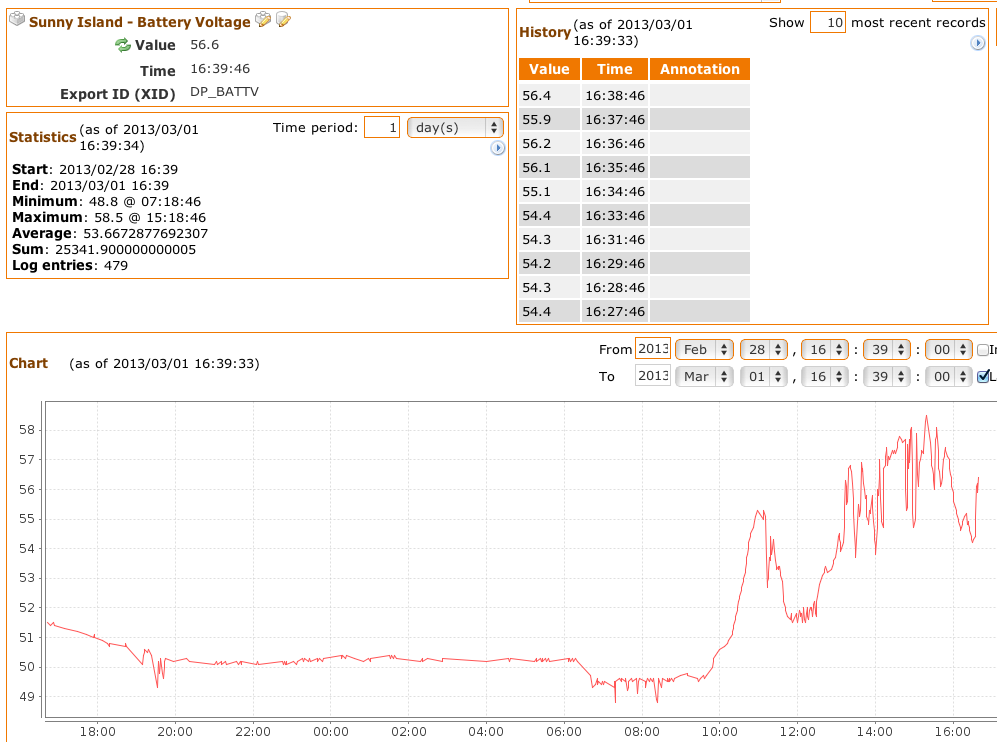Image resolution: width=997 pixels, height=742 pixels.
Task: Open the From month dropdown showing Feb
Action: [x=705, y=349]
